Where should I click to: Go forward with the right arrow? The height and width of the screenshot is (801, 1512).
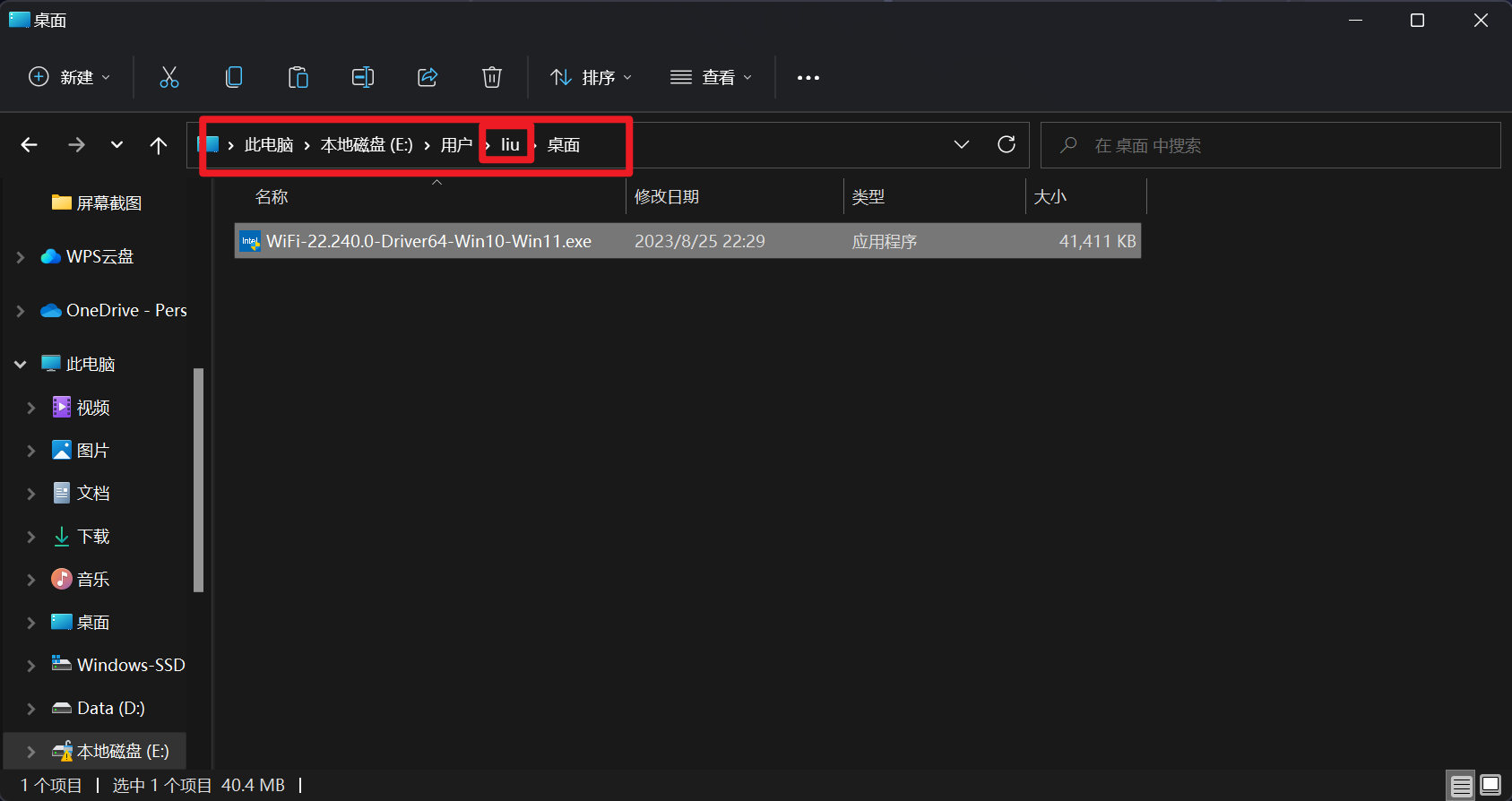coord(77,145)
